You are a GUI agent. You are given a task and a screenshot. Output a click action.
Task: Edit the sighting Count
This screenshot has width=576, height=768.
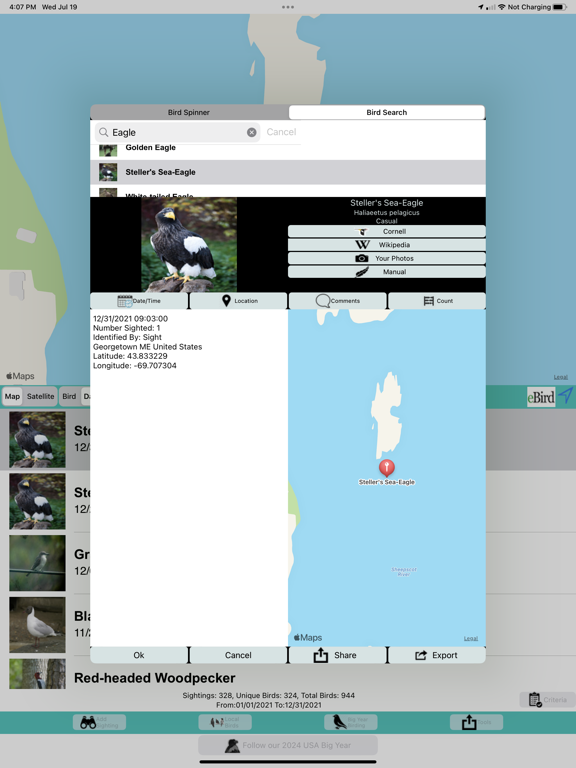pos(437,301)
